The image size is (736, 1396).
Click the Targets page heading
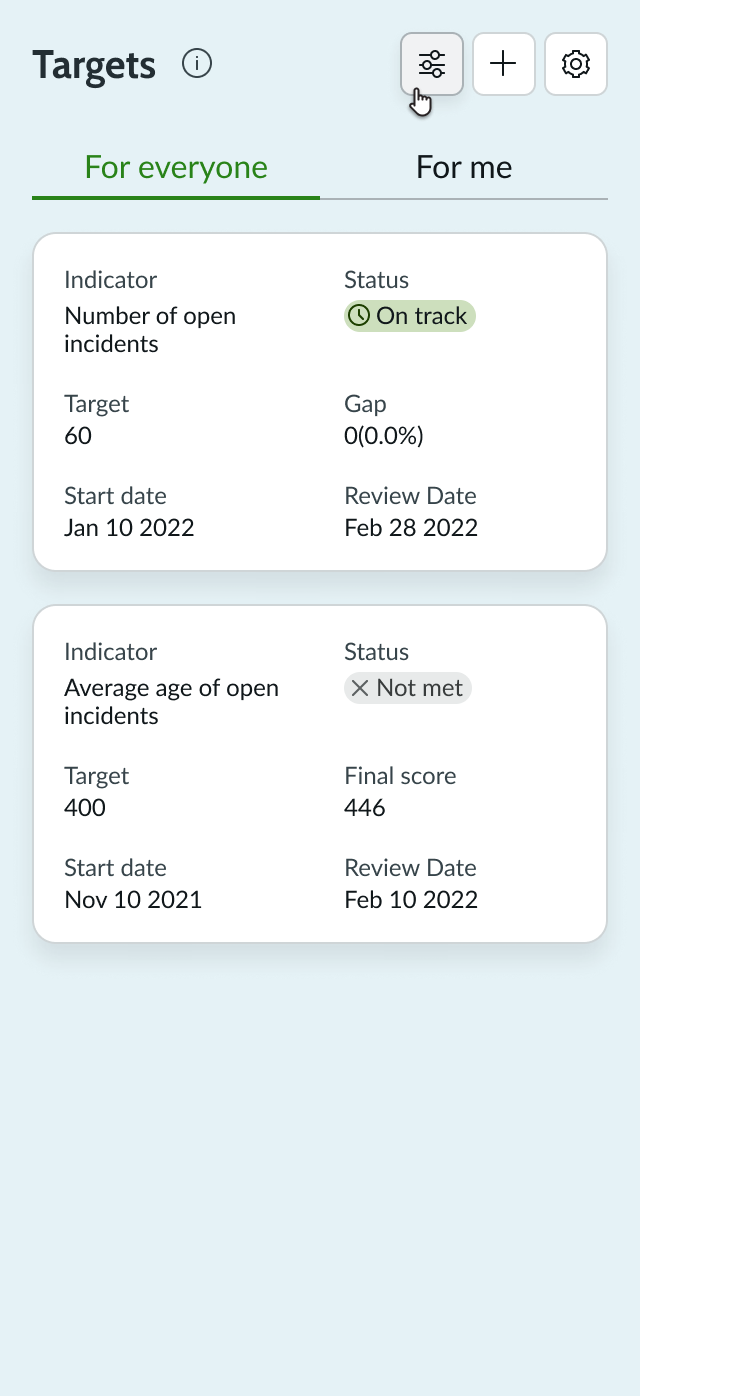[94, 63]
